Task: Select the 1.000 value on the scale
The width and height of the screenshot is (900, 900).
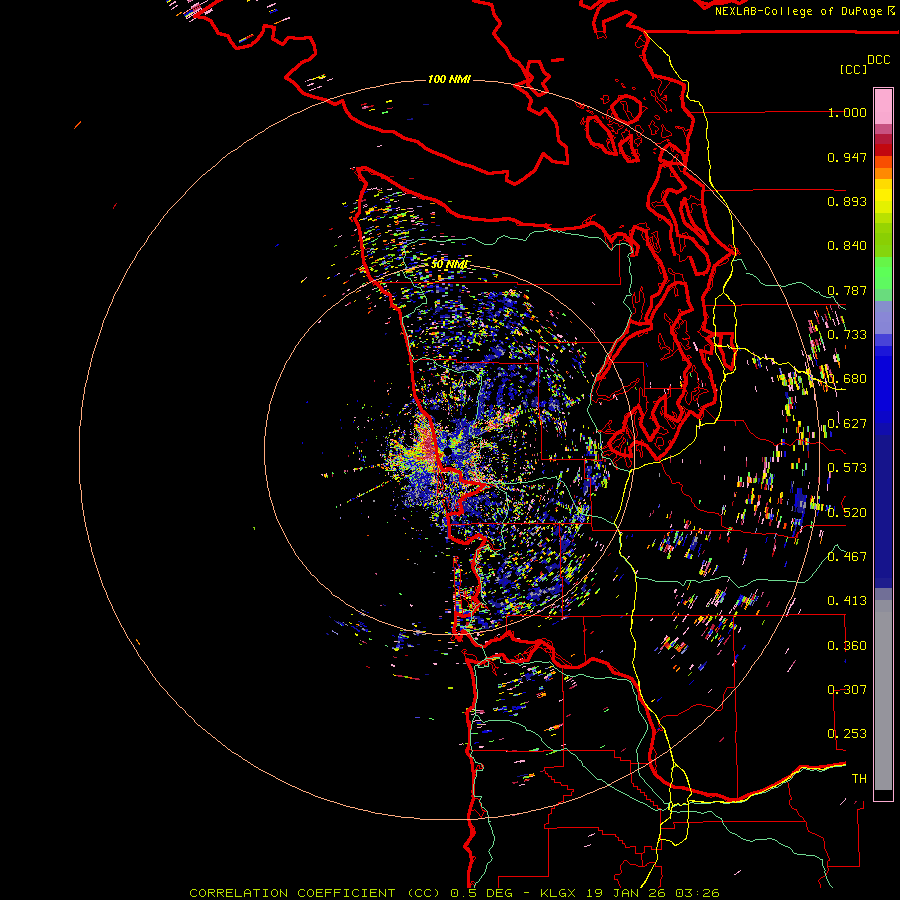Action: 847,112
